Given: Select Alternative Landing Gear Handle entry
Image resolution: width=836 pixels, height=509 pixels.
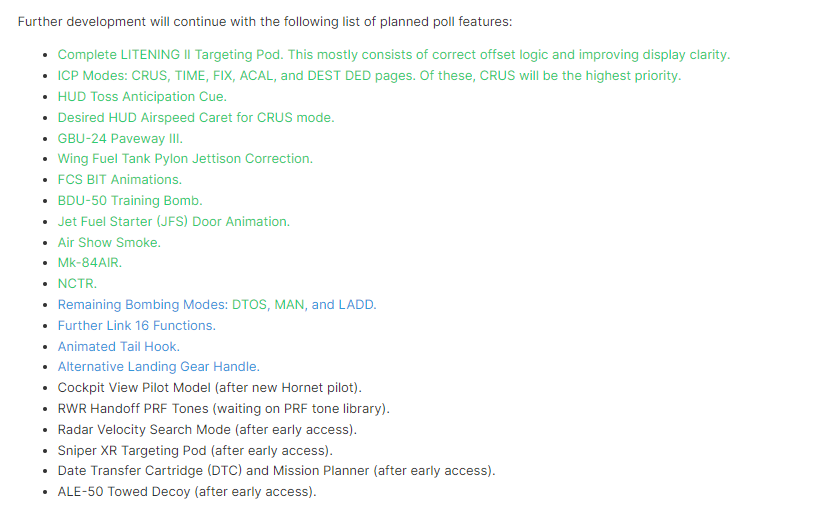Looking at the screenshot, I should click(x=158, y=367).
